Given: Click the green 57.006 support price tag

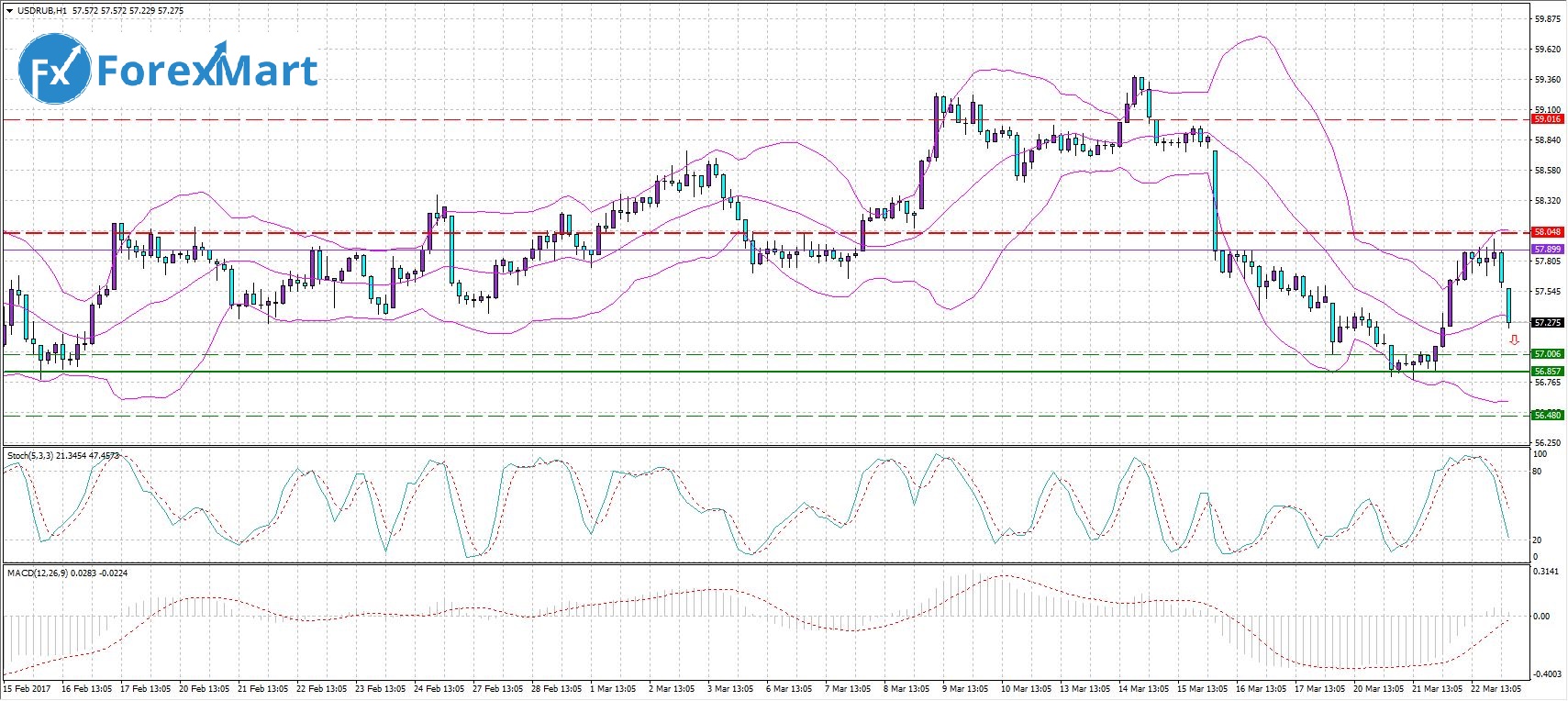Looking at the screenshot, I should 1548,354.
